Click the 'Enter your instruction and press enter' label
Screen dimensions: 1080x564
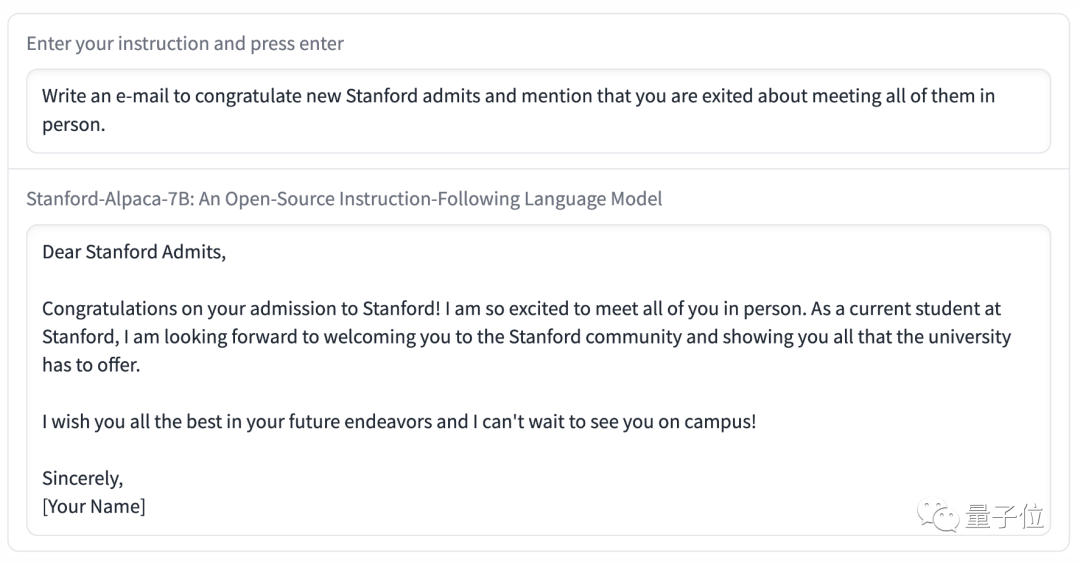point(185,43)
